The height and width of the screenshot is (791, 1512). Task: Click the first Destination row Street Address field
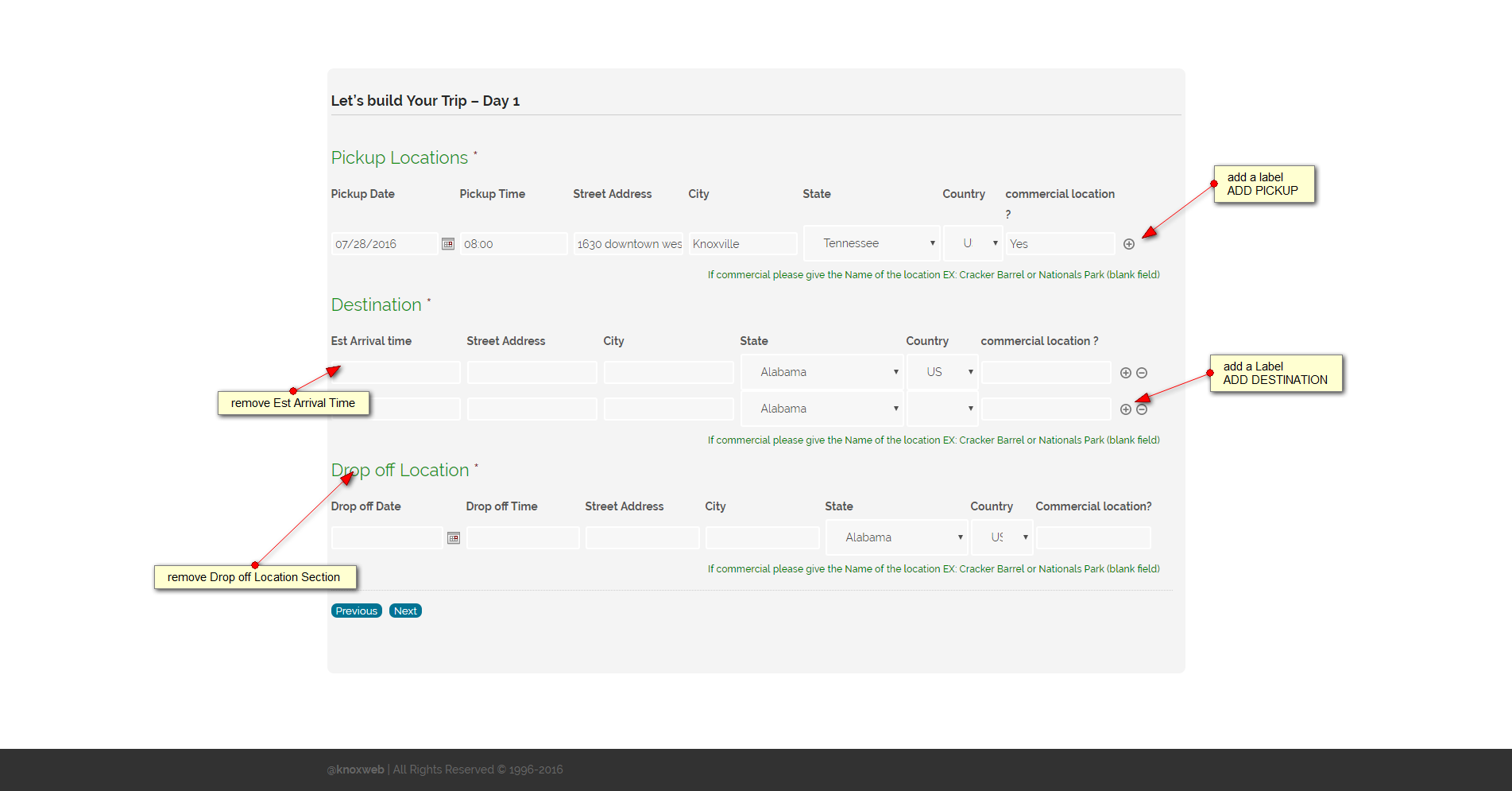pyautogui.click(x=532, y=373)
